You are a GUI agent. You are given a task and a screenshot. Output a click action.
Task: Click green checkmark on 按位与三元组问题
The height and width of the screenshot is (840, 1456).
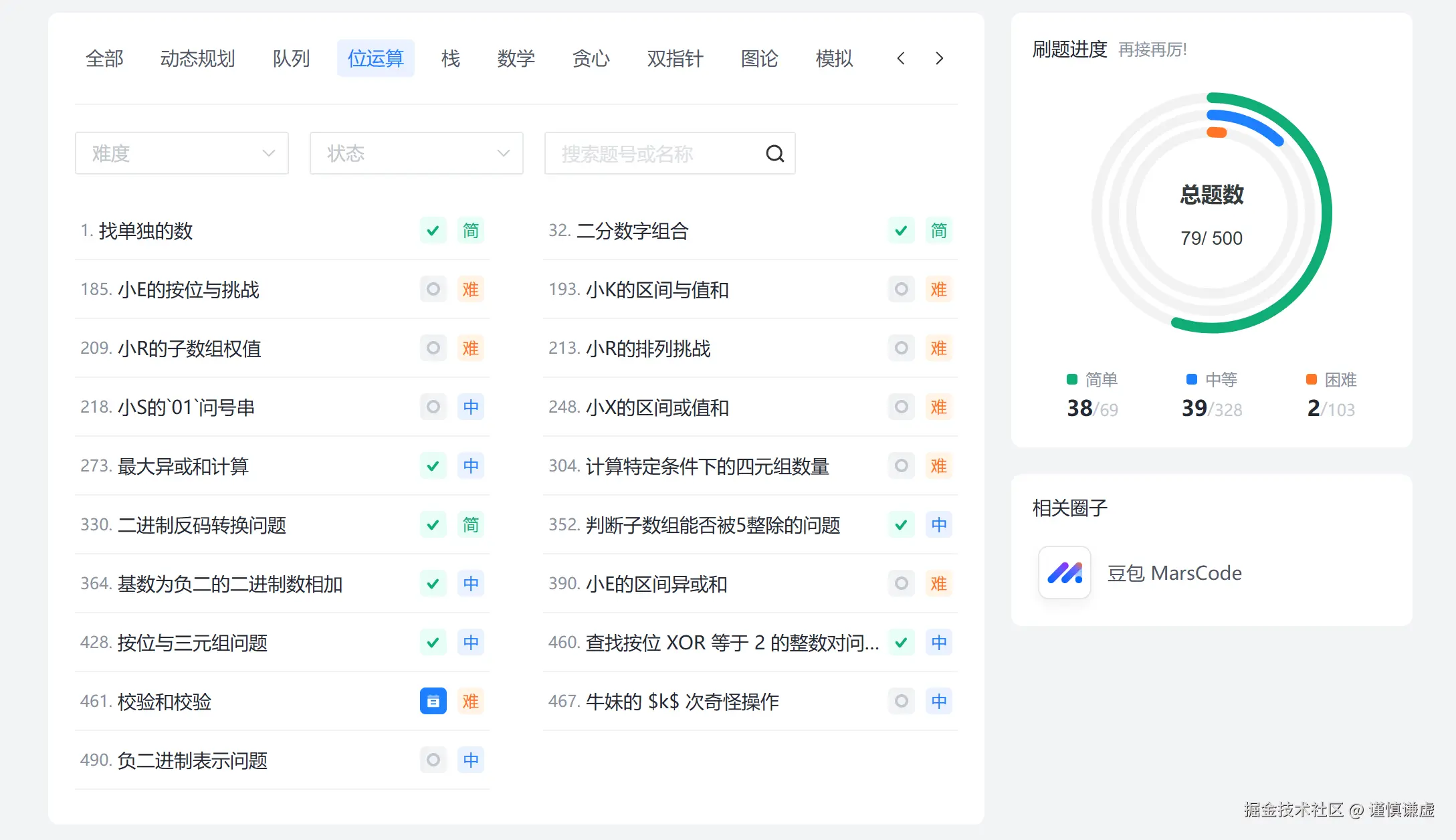tap(433, 643)
